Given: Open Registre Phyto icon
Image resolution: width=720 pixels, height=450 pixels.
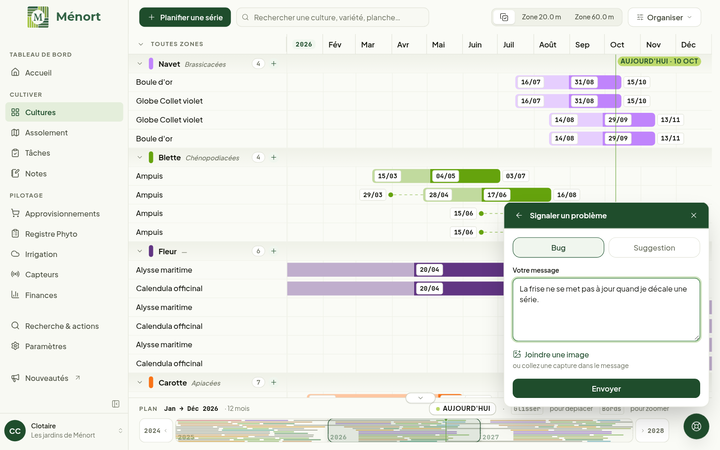Looking at the screenshot, I should (15, 234).
